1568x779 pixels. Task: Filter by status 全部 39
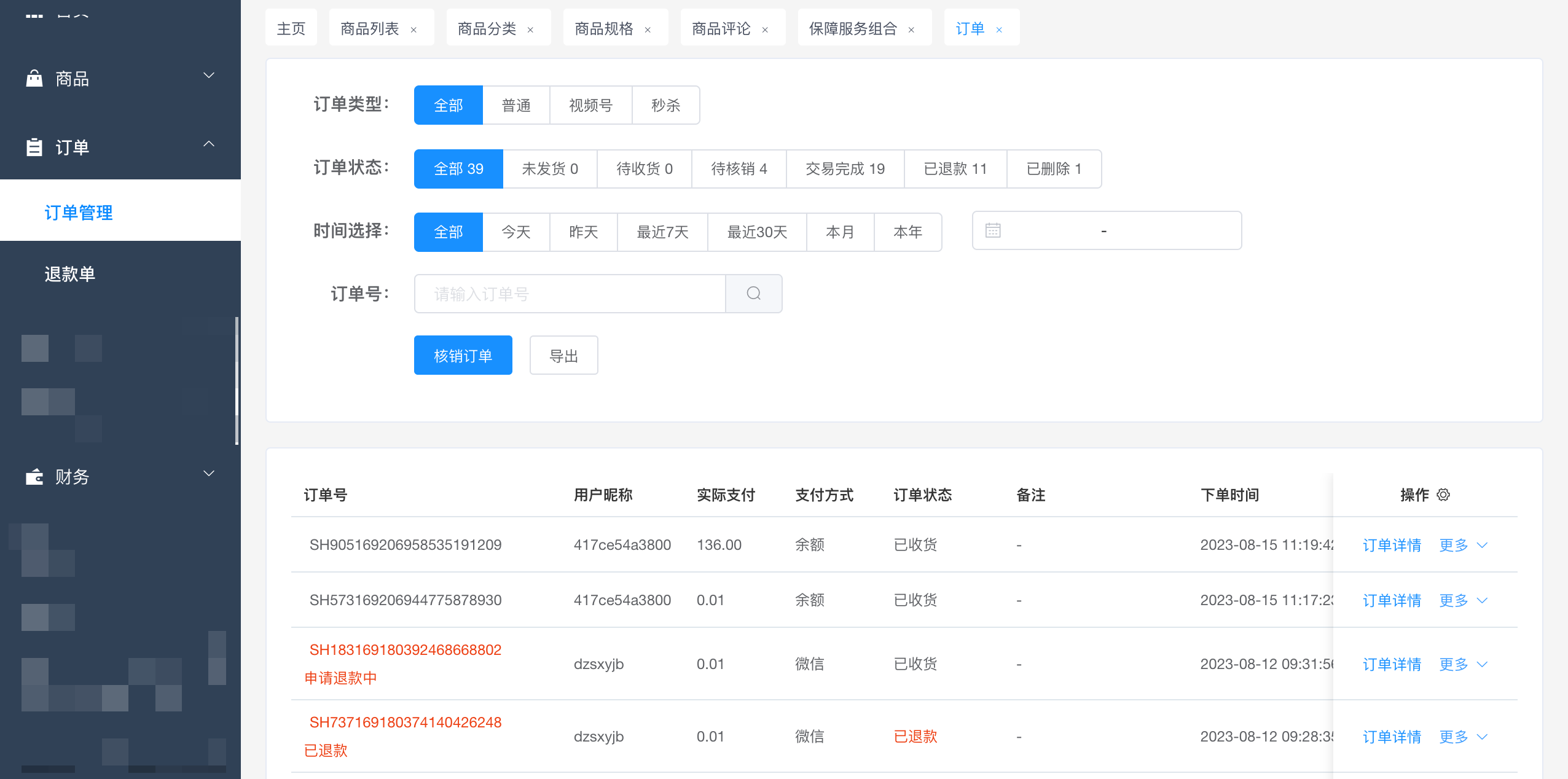click(x=458, y=168)
